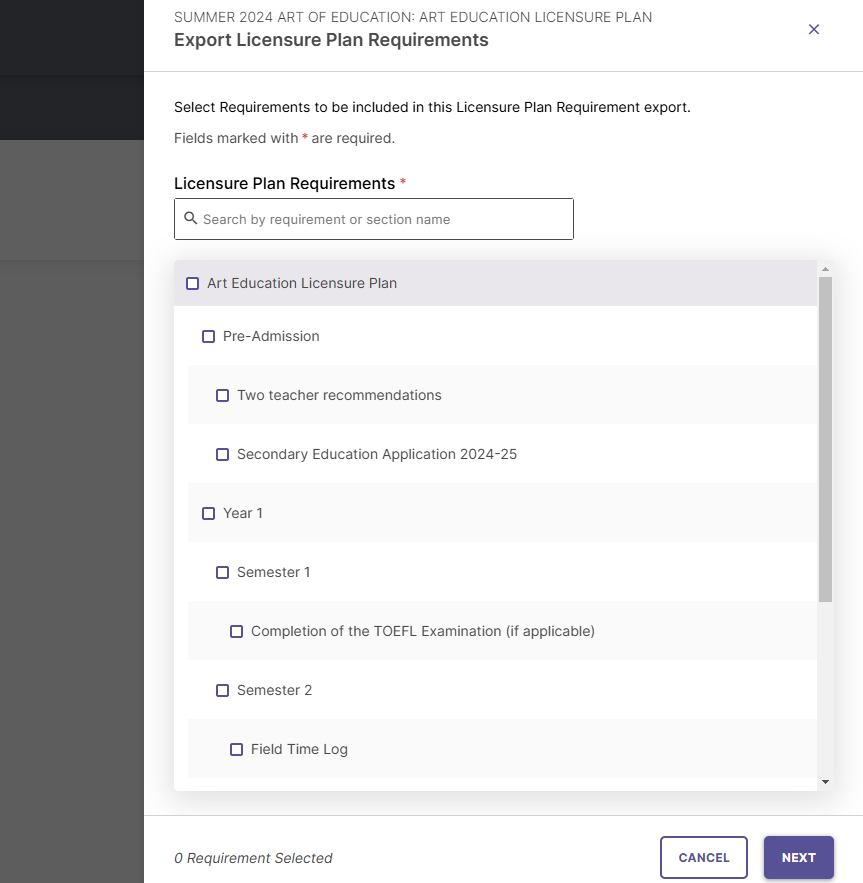The height and width of the screenshot is (883, 863).
Task: Select Two teacher recommendations checkbox
Action: pos(223,395)
